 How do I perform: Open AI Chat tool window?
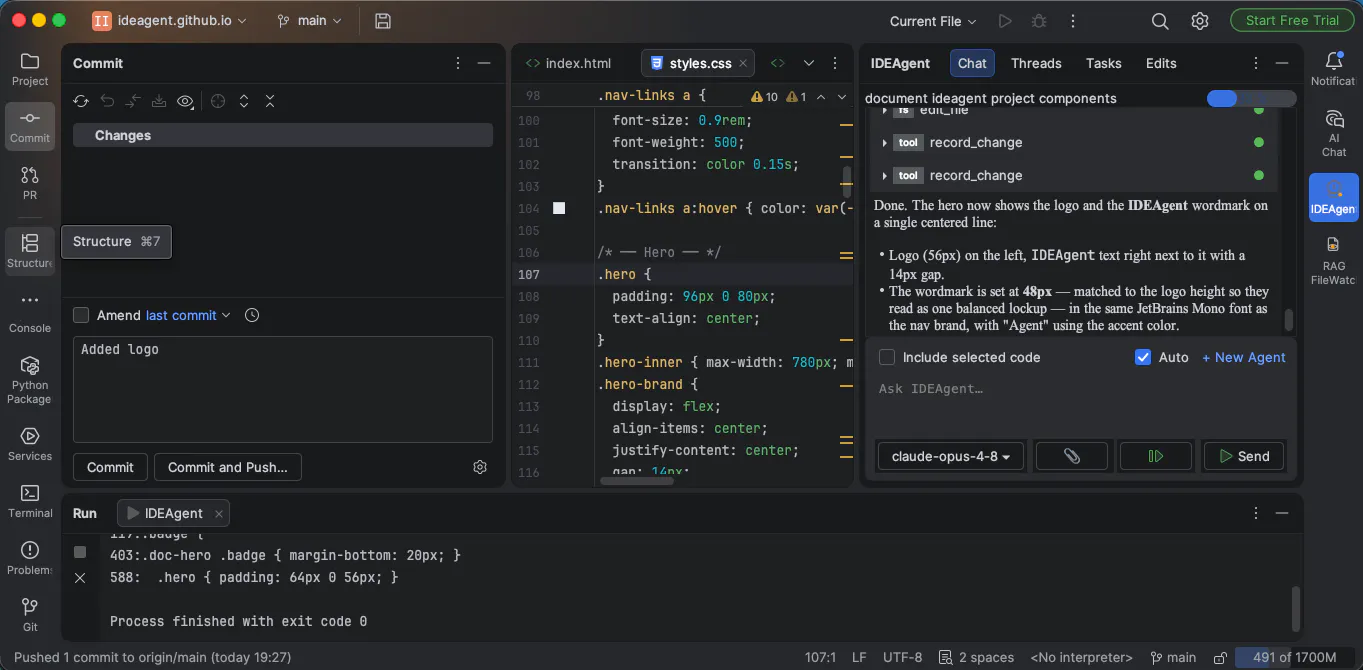point(1334,133)
